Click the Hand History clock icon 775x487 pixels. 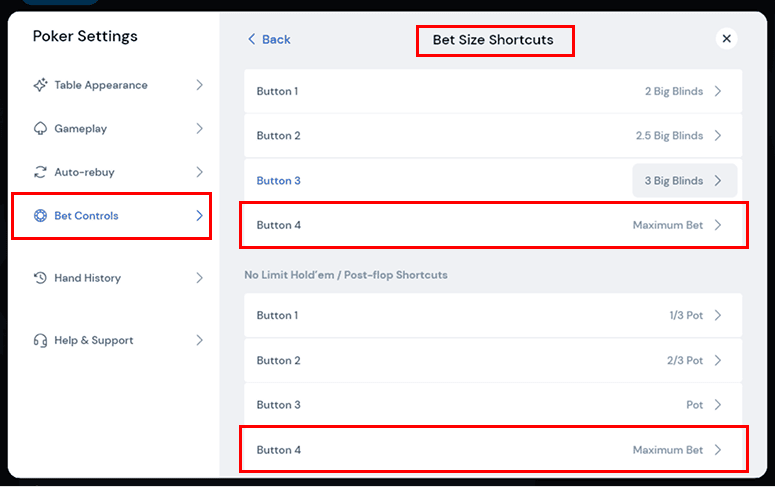[x=40, y=278]
